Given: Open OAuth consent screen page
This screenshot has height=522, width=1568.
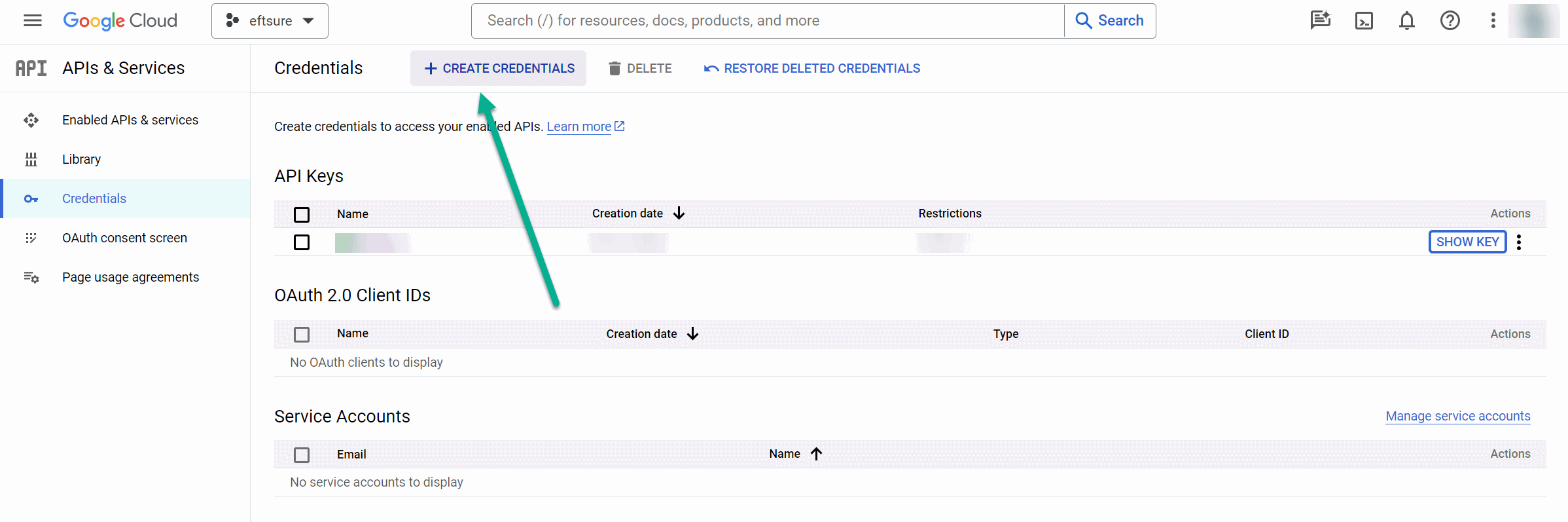Looking at the screenshot, I should [125, 238].
